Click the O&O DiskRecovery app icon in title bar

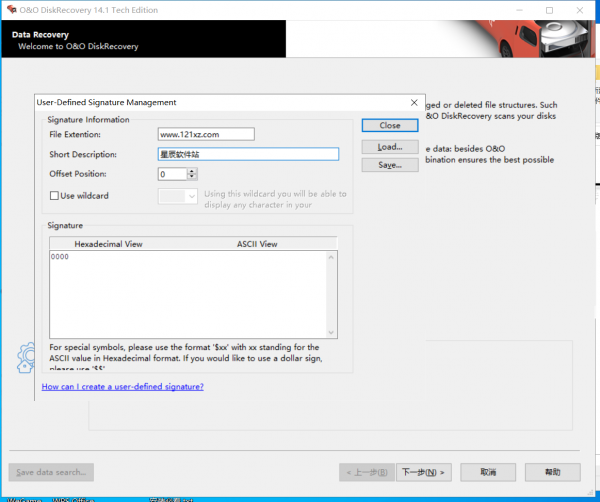(11, 10)
